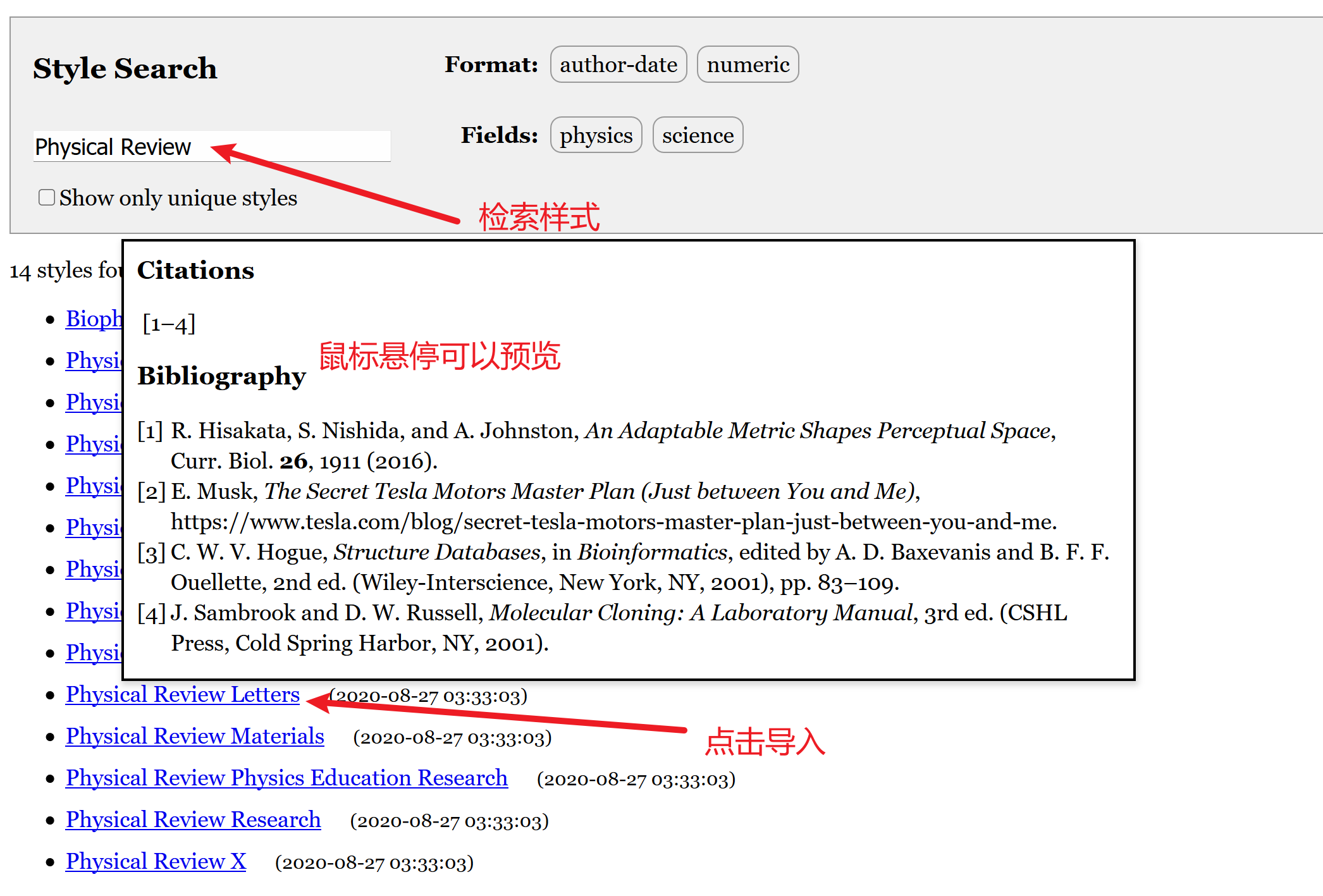Open Physical Review Letters style link
The image size is (1323, 896).
click(x=182, y=694)
